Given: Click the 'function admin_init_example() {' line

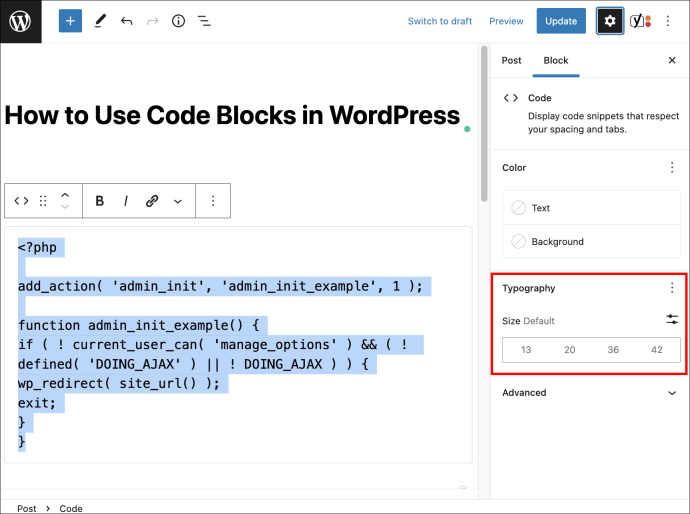Looking at the screenshot, I should point(139,325).
